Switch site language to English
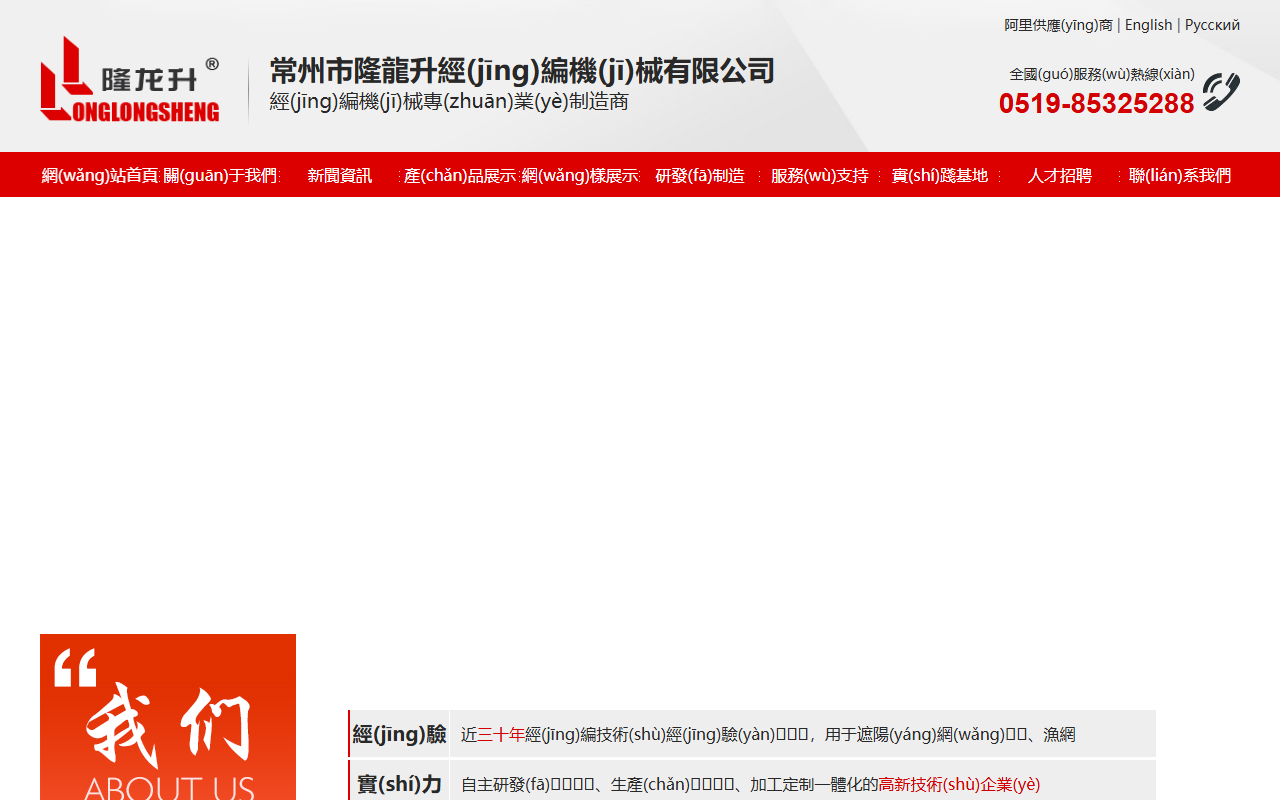This screenshot has height=800, width=1280. (x=1148, y=25)
